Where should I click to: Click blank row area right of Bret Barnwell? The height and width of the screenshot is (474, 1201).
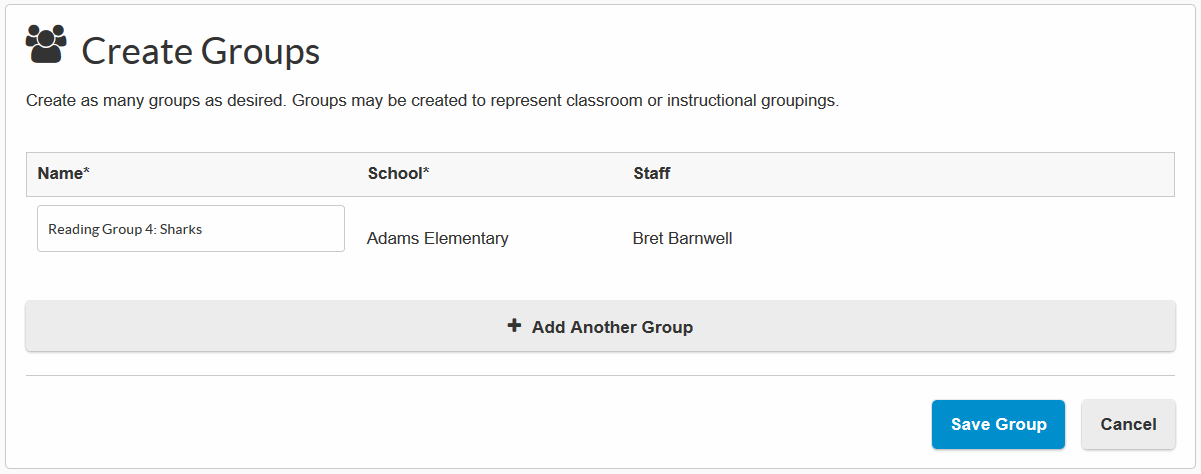point(950,238)
